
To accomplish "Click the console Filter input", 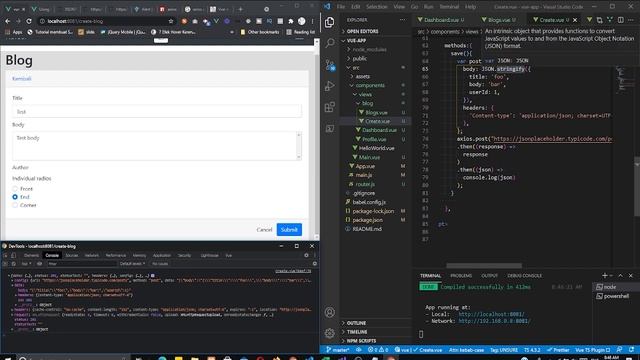I will point(82,264).
